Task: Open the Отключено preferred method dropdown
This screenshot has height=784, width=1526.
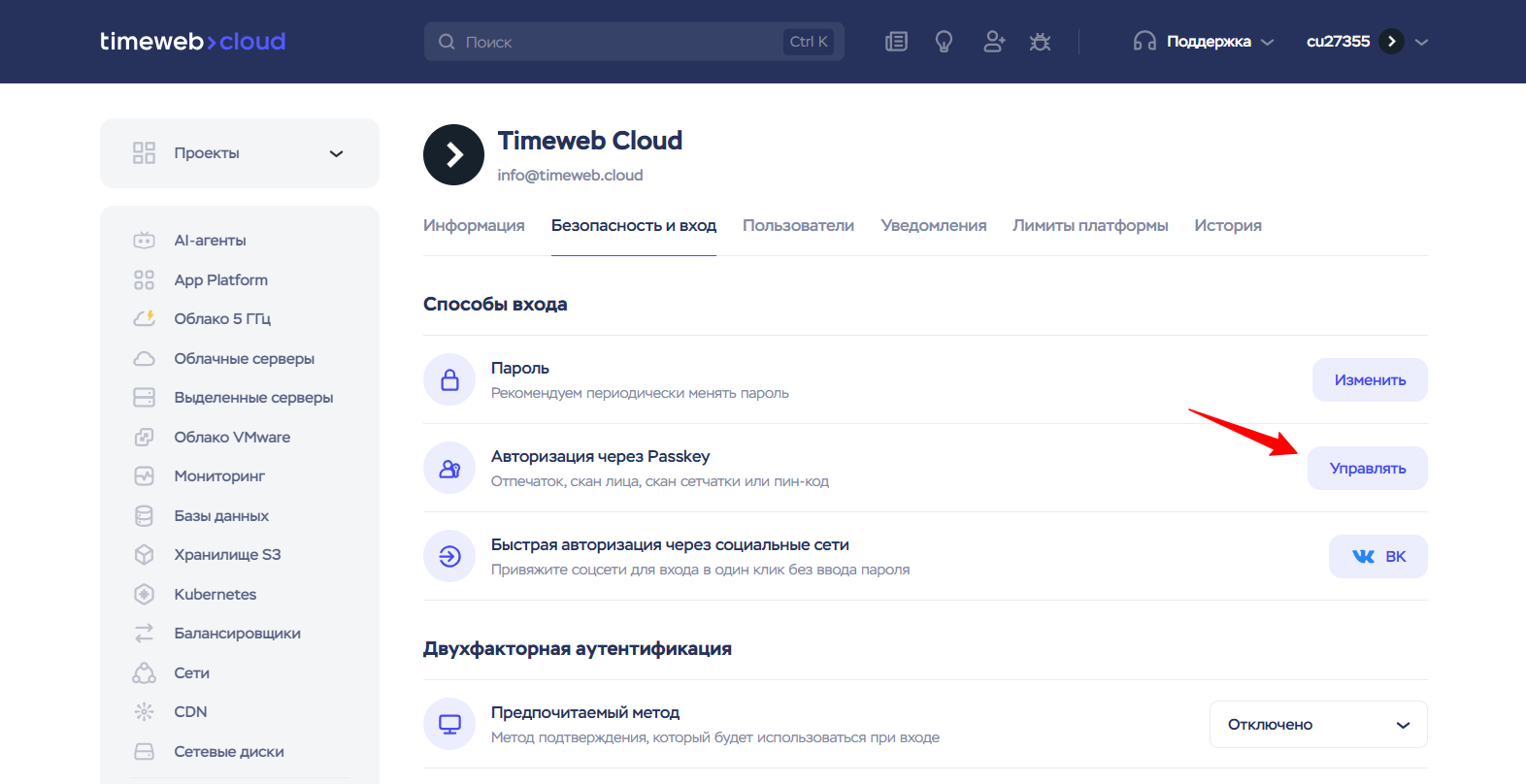Action: click(x=1318, y=724)
